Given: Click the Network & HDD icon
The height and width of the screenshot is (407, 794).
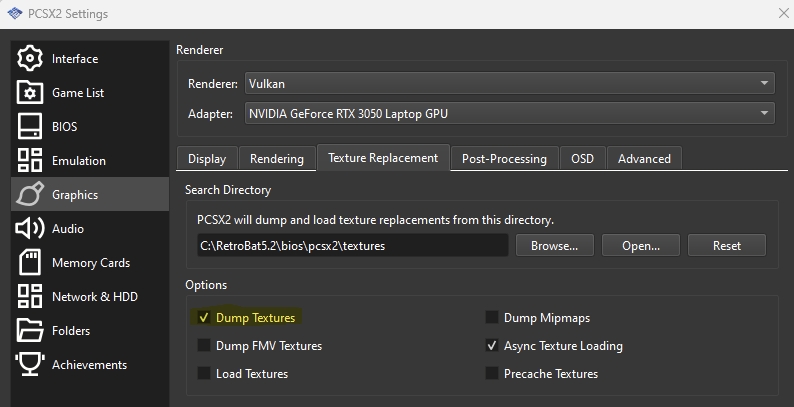Looking at the screenshot, I should [31, 297].
